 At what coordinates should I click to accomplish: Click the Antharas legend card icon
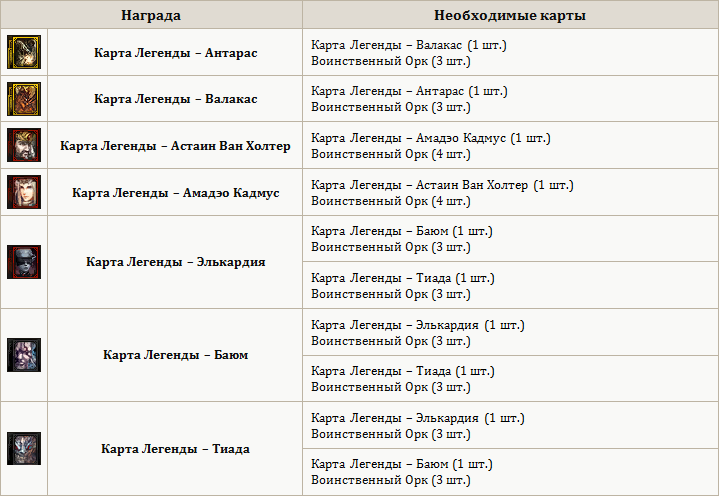pos(22,52)
